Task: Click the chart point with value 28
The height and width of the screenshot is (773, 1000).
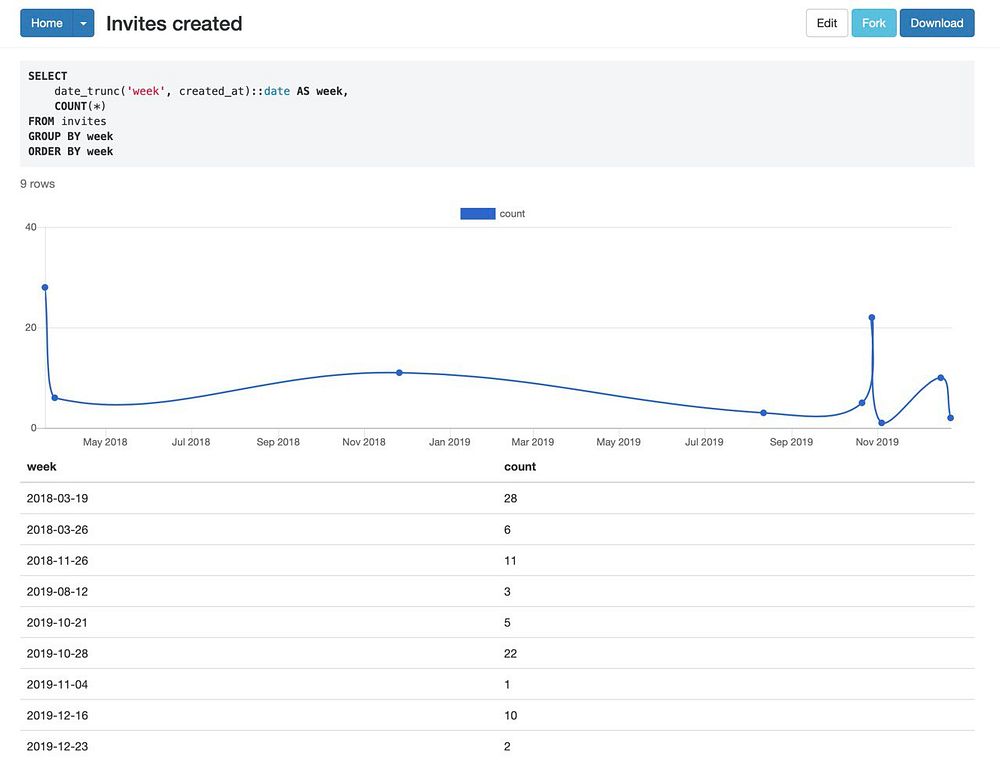Action: pos(45,288)
